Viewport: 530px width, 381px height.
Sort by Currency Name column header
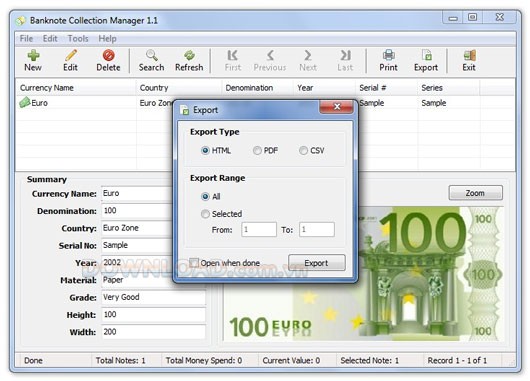[76, 88]
